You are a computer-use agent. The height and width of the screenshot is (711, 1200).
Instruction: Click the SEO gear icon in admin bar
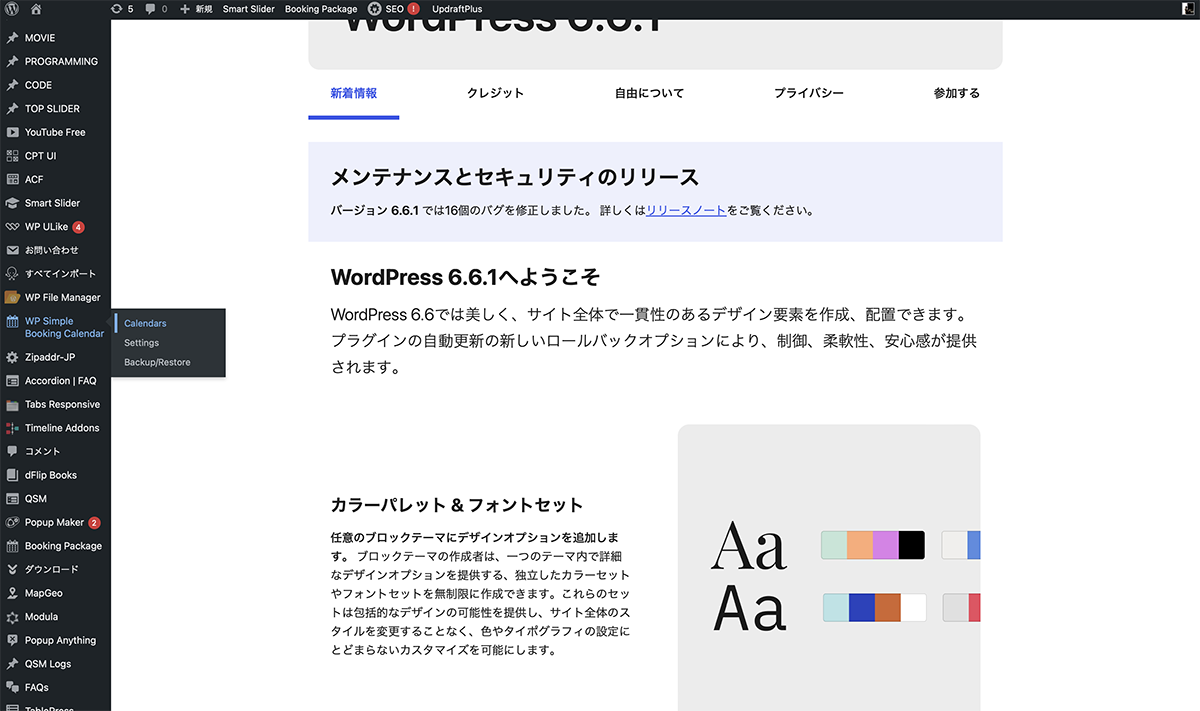click(x=374, y=9)
